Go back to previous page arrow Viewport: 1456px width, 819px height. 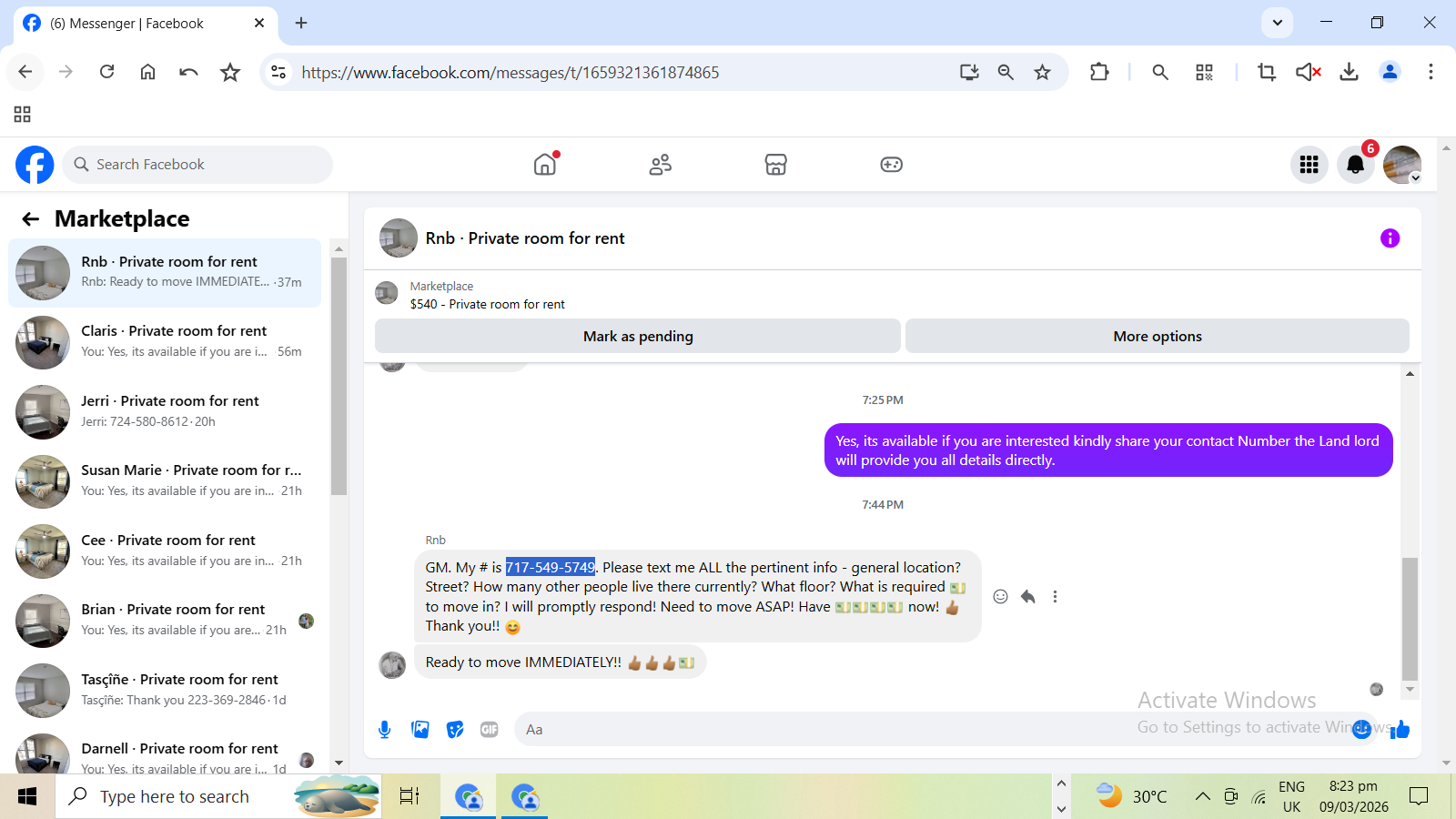click(x=25, y=72)
